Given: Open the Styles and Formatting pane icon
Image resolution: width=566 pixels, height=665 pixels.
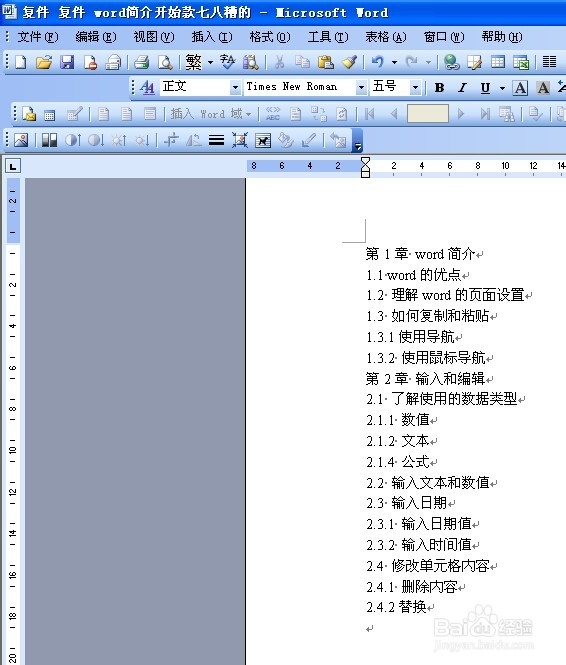Looking at the screenshot, I should [x=147, y=88].
